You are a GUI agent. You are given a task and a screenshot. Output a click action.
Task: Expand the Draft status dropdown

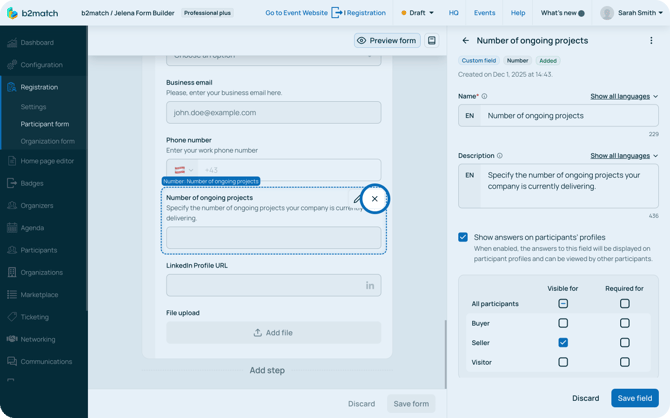point(417,13)
